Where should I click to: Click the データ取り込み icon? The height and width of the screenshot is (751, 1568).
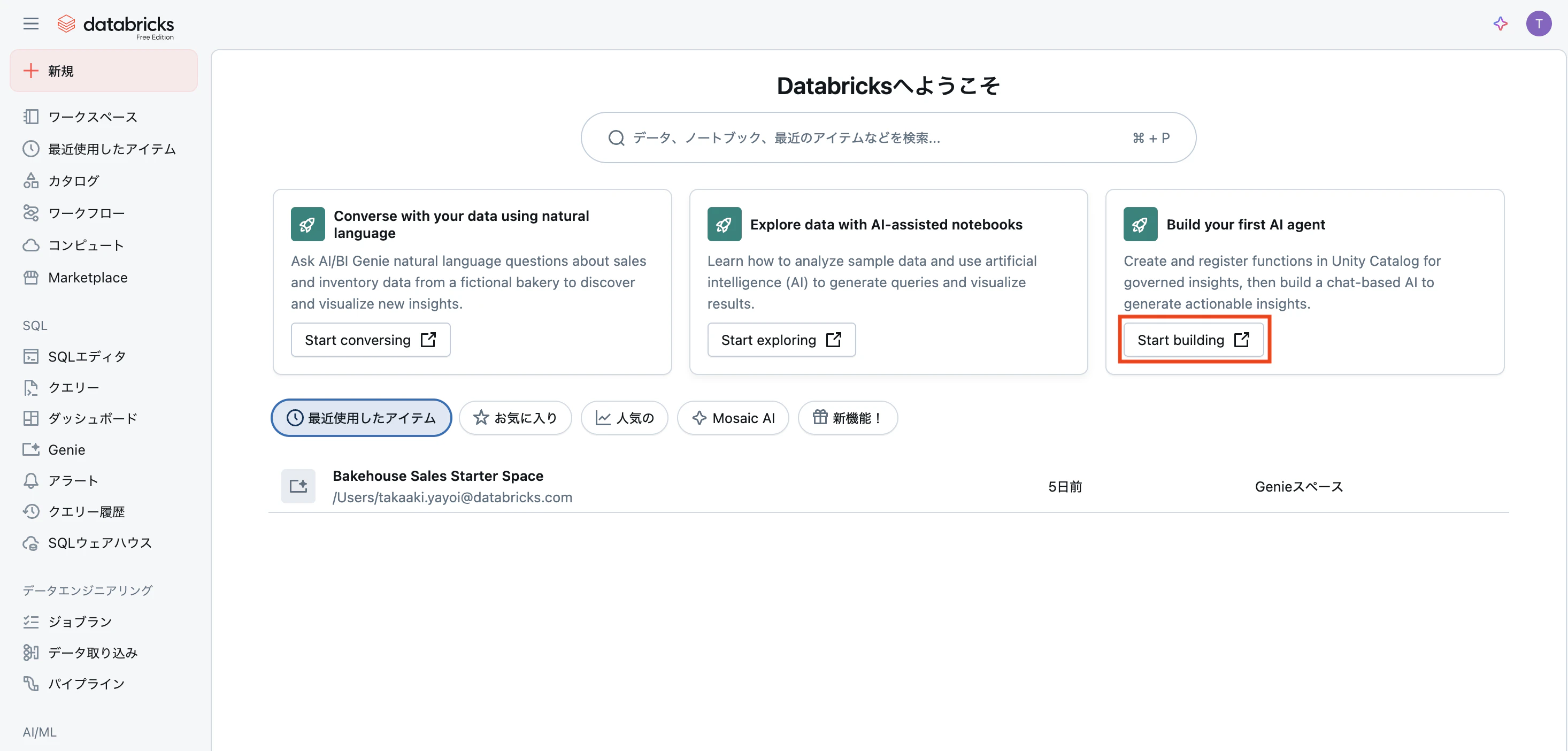(30, 653)
